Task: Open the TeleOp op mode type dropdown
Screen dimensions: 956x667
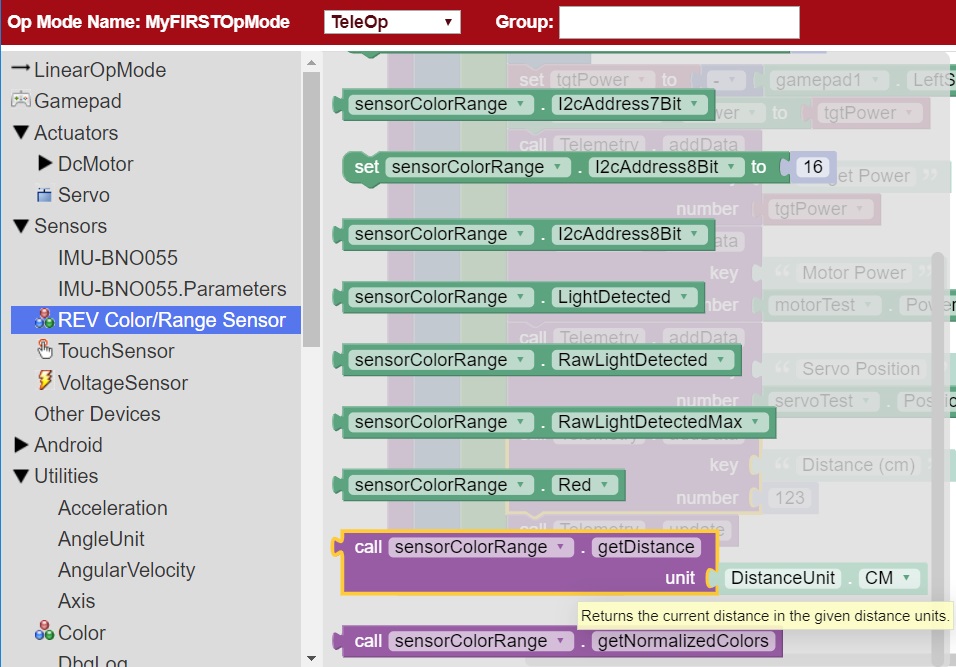Action: point(390,19)
